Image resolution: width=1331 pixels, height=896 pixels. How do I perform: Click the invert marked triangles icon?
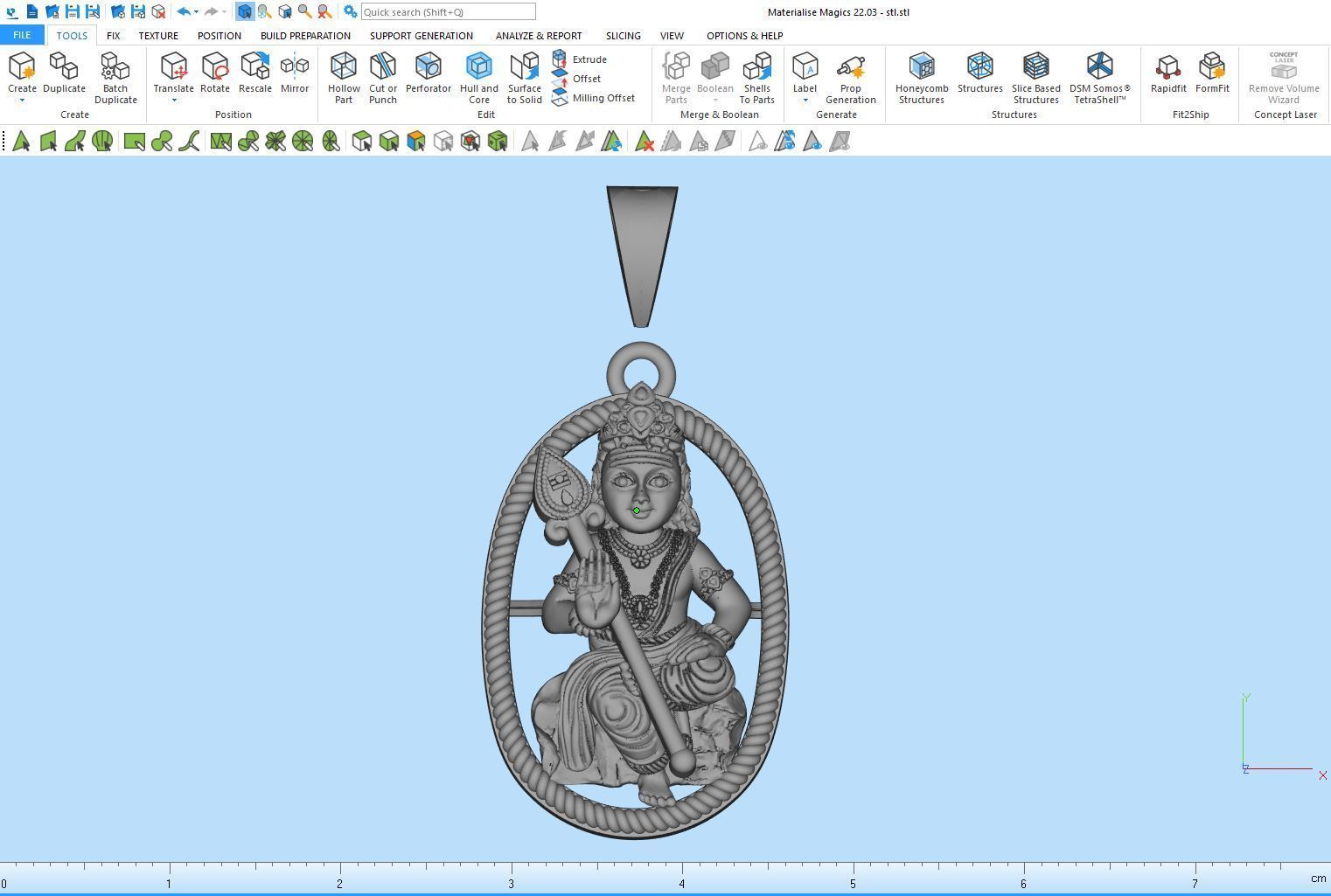click(x=611, y=142)
